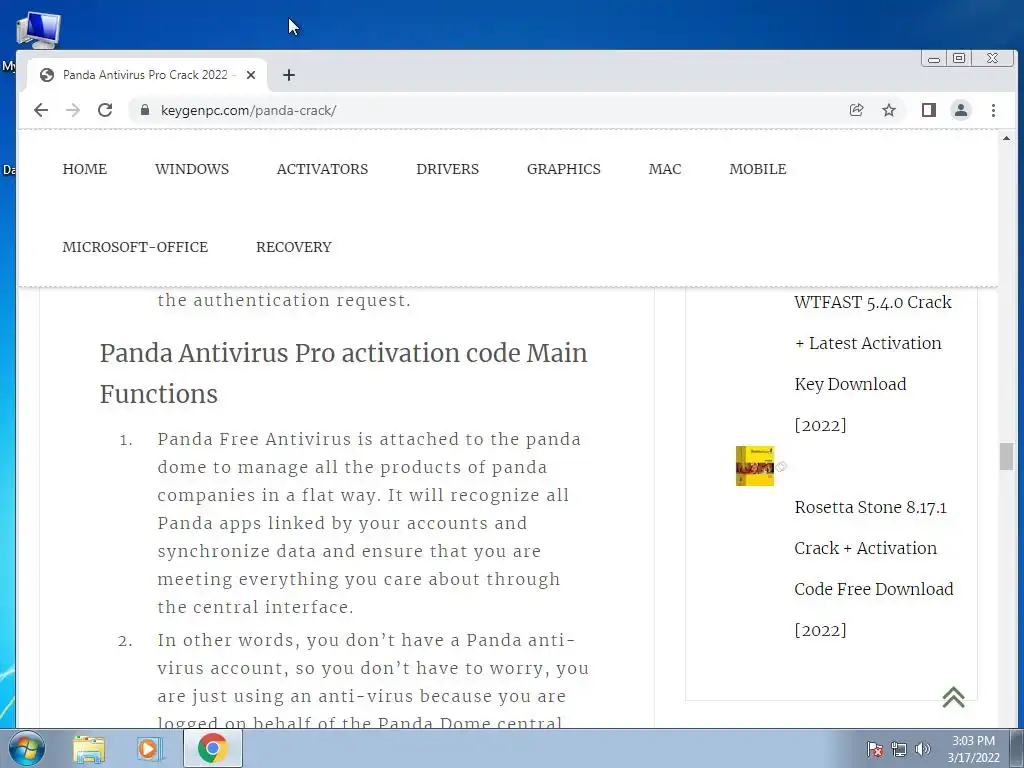Screen dimensions: 1024x768
Task: Open the MAC menu item
Action: tap(665, 169)
